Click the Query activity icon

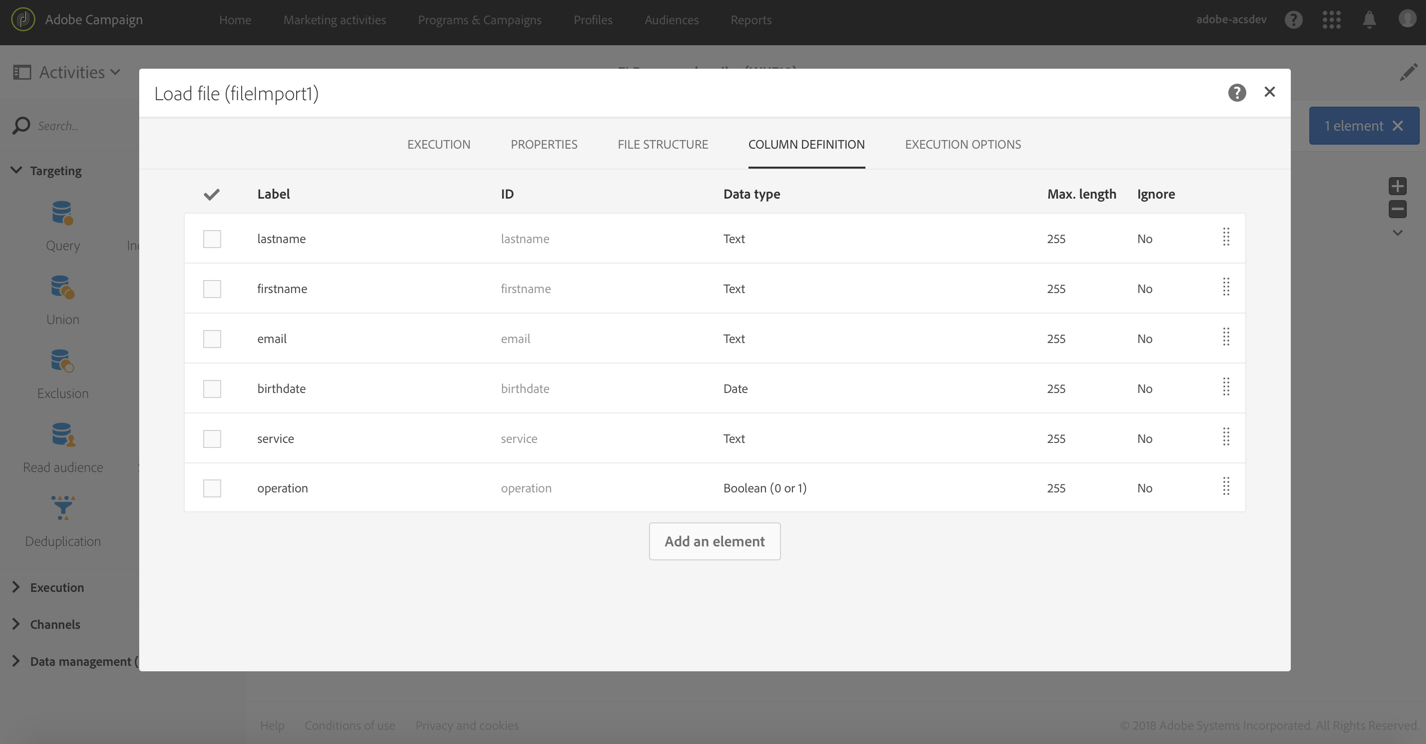click(62, 213)
